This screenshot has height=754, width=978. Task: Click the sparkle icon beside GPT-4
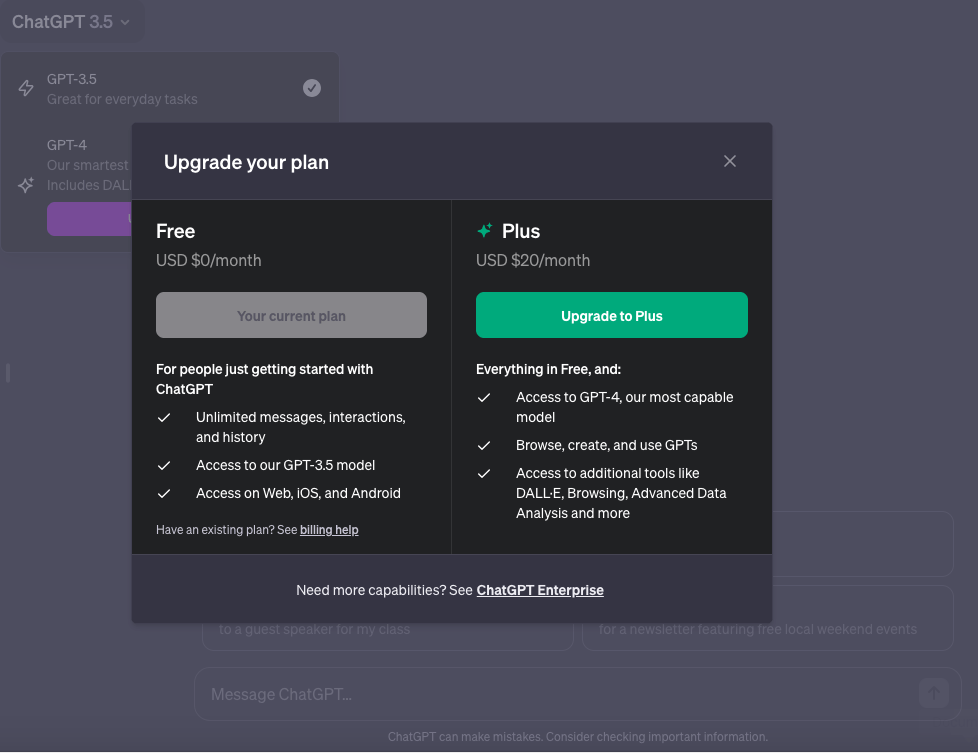coord(27,185)
